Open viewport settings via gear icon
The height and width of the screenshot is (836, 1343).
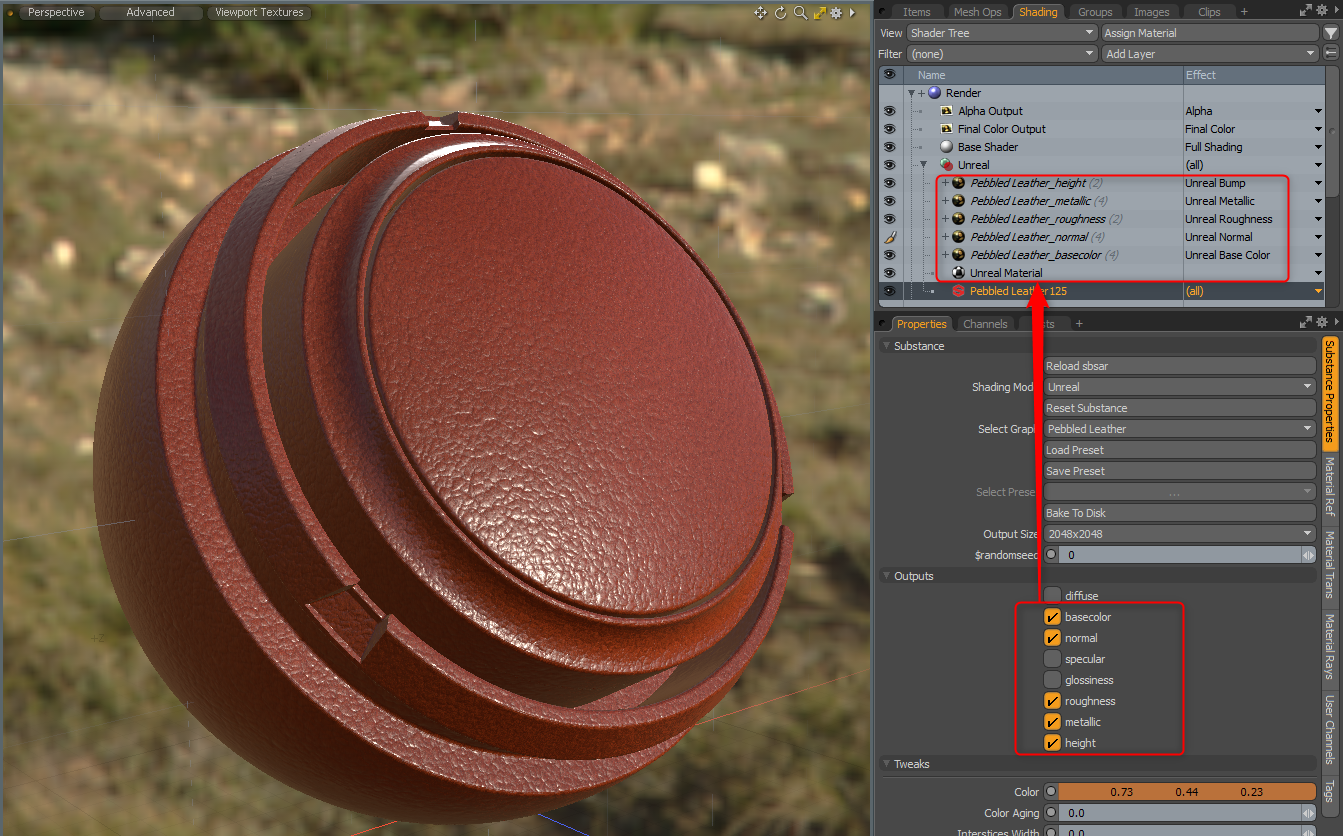tap(835, 12)
